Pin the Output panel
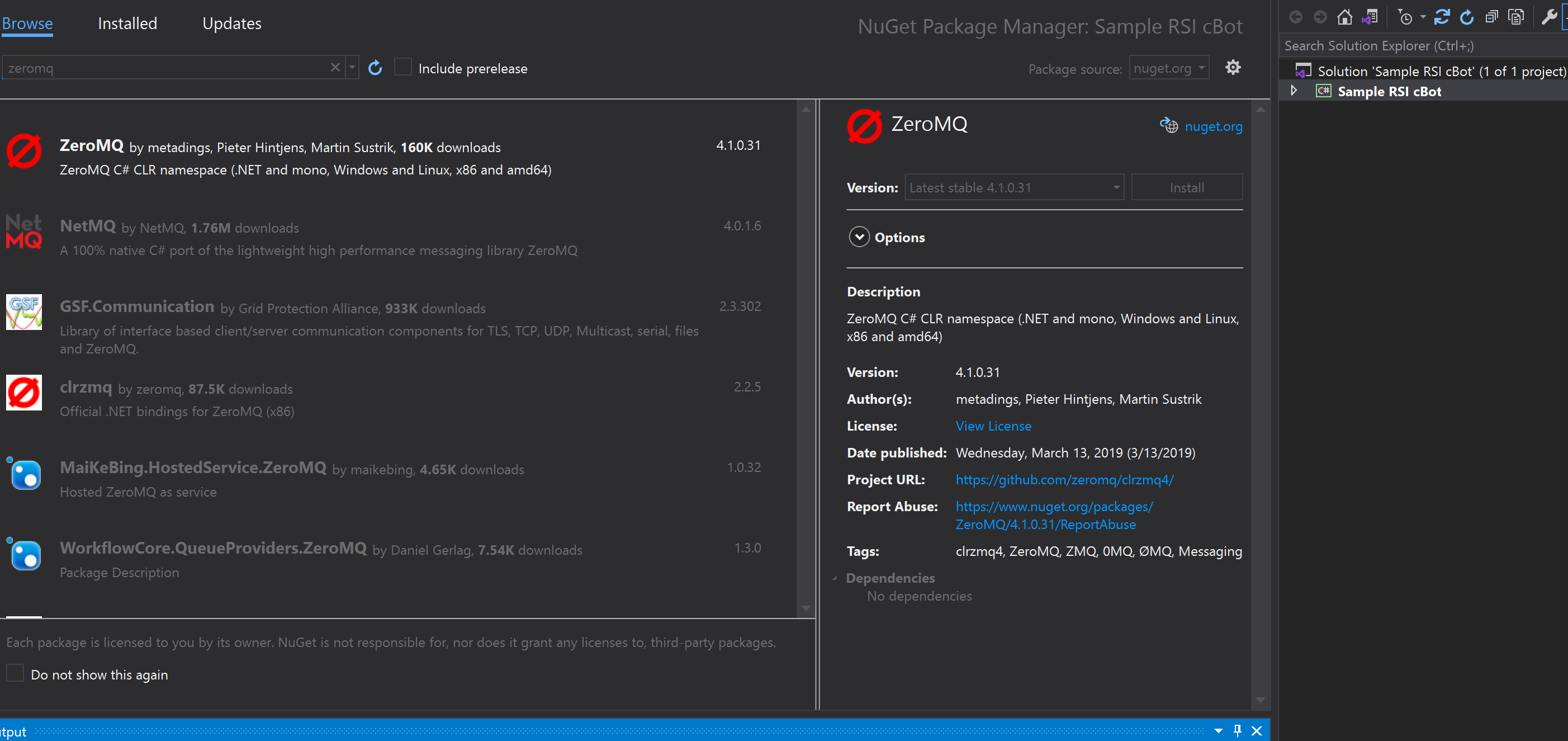1568x741 pixels. pyautogui.click(x=1238, y=730)
